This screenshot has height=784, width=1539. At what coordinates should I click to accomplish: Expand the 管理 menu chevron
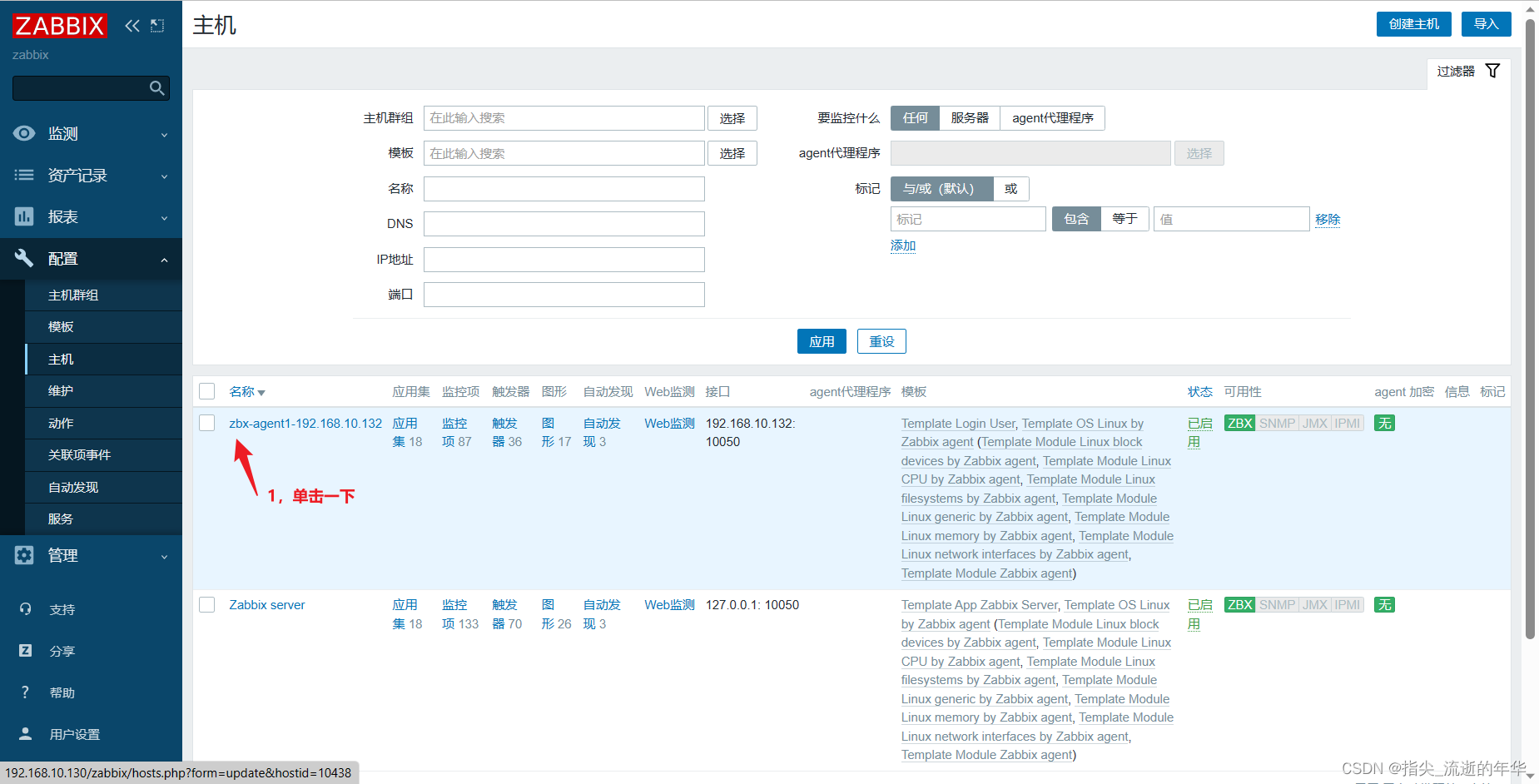164,557
